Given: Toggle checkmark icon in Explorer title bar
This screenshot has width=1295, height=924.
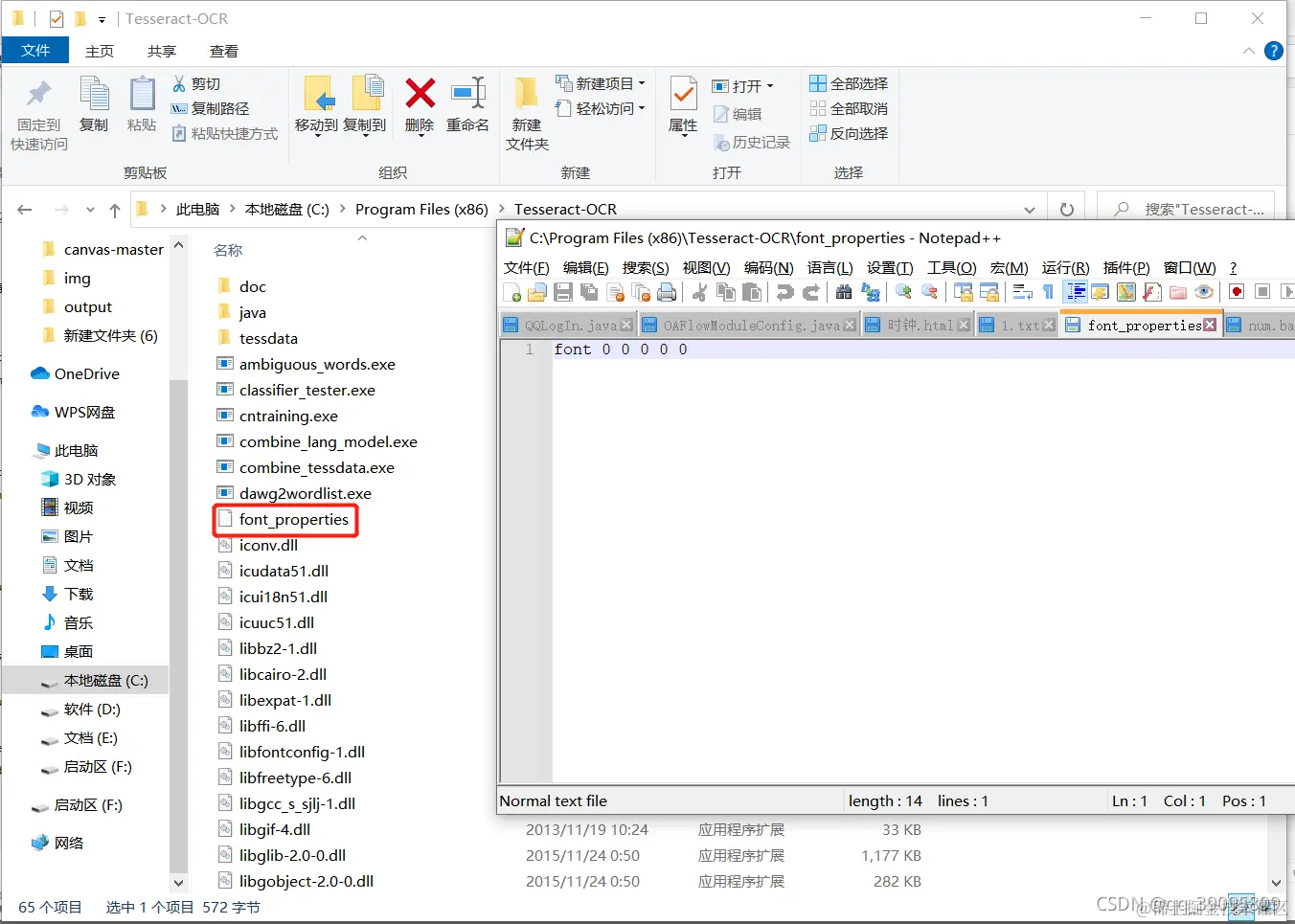Looking at the screenshot, I should click(x=57, y=18).
